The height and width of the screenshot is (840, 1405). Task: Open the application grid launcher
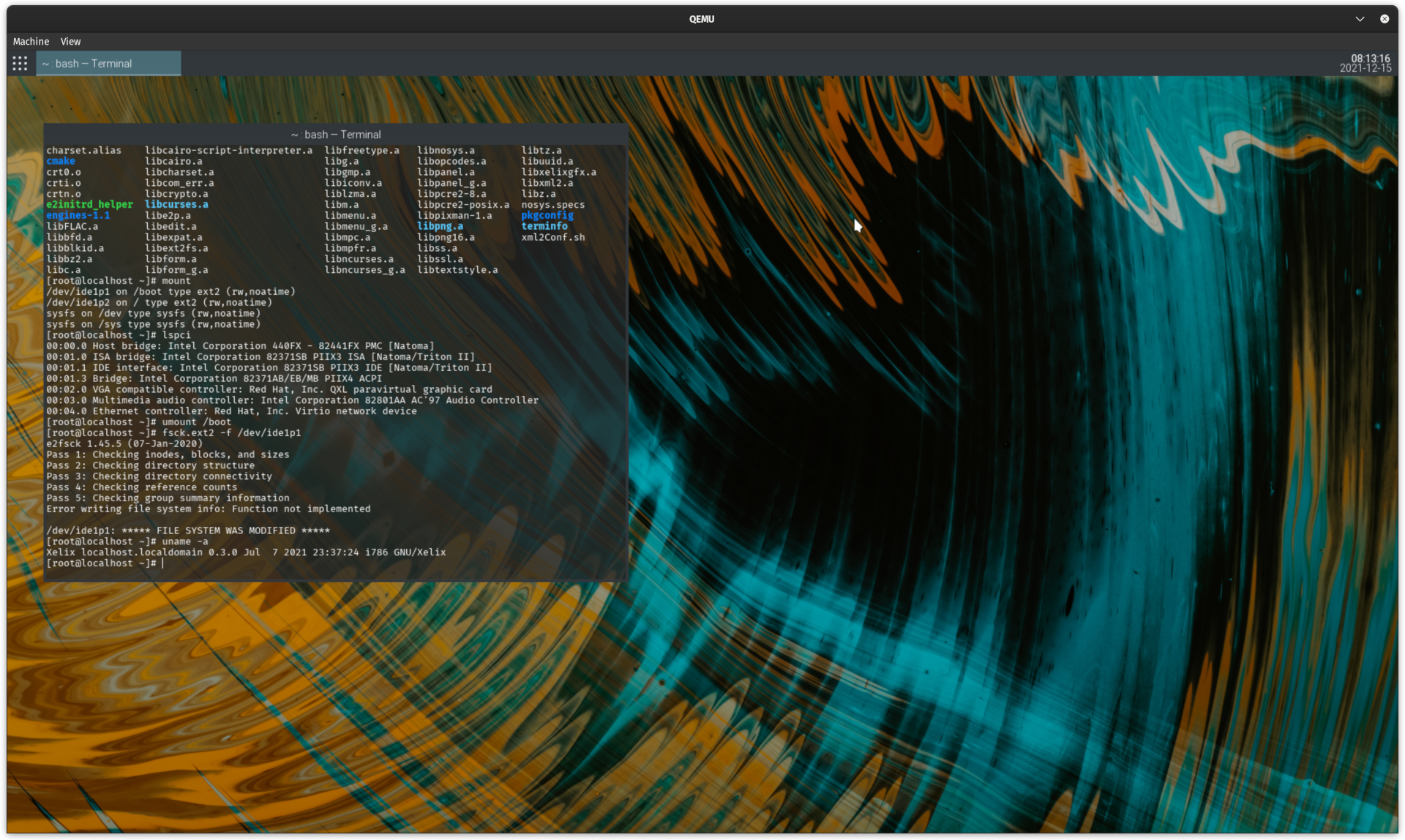point(19,64)
